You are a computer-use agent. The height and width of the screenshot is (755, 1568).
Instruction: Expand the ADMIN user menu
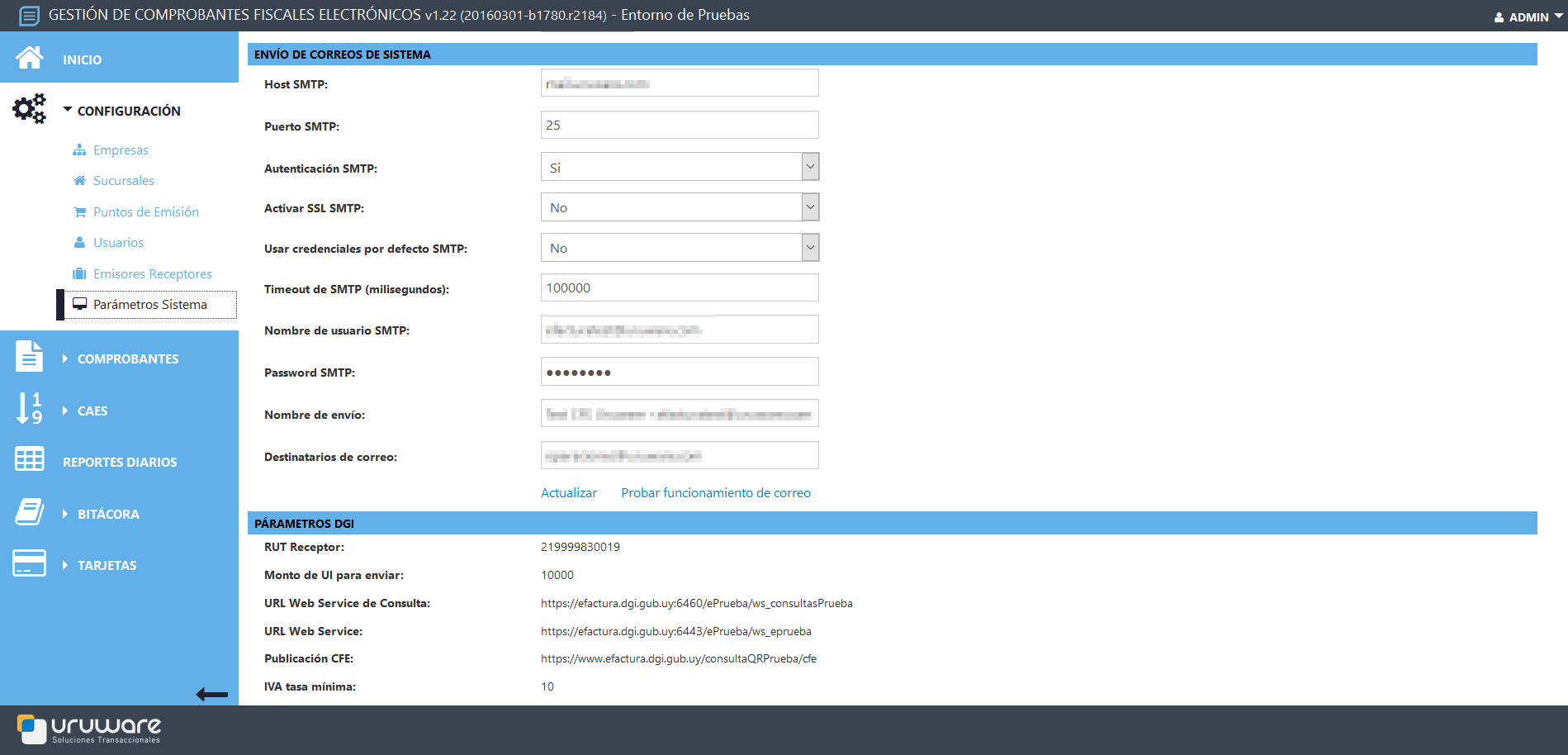pyautogui.click(x=1528, y=17)
